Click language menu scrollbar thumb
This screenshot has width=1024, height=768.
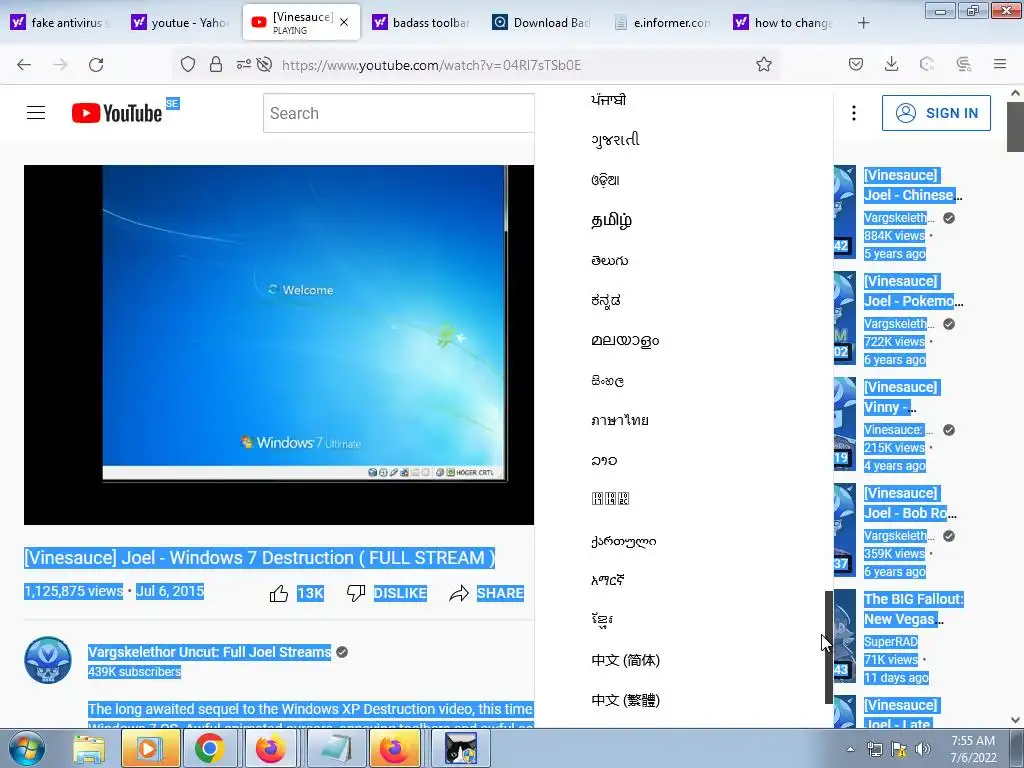[x=829, y=647]
